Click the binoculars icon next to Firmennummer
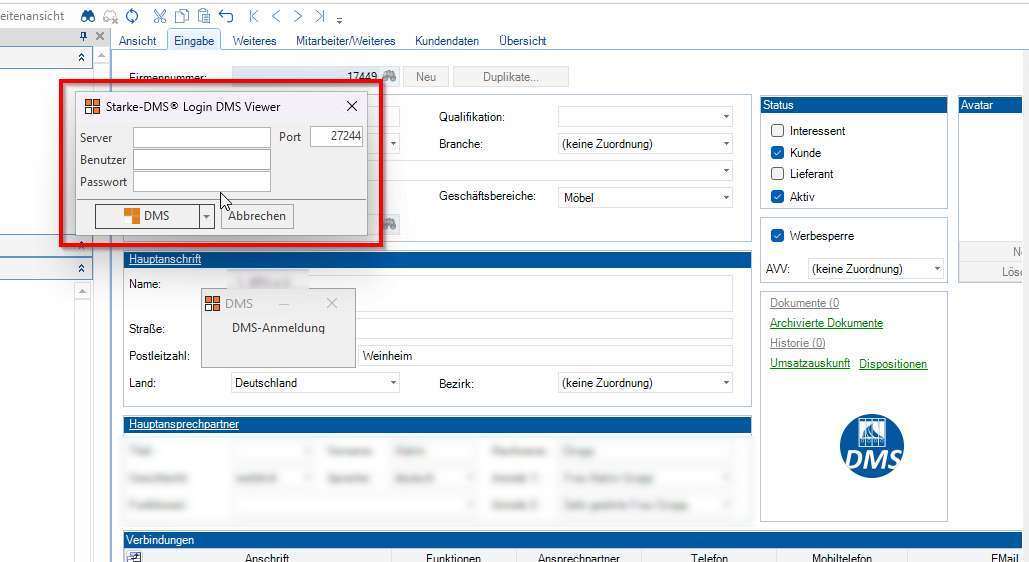 [390, 76]
